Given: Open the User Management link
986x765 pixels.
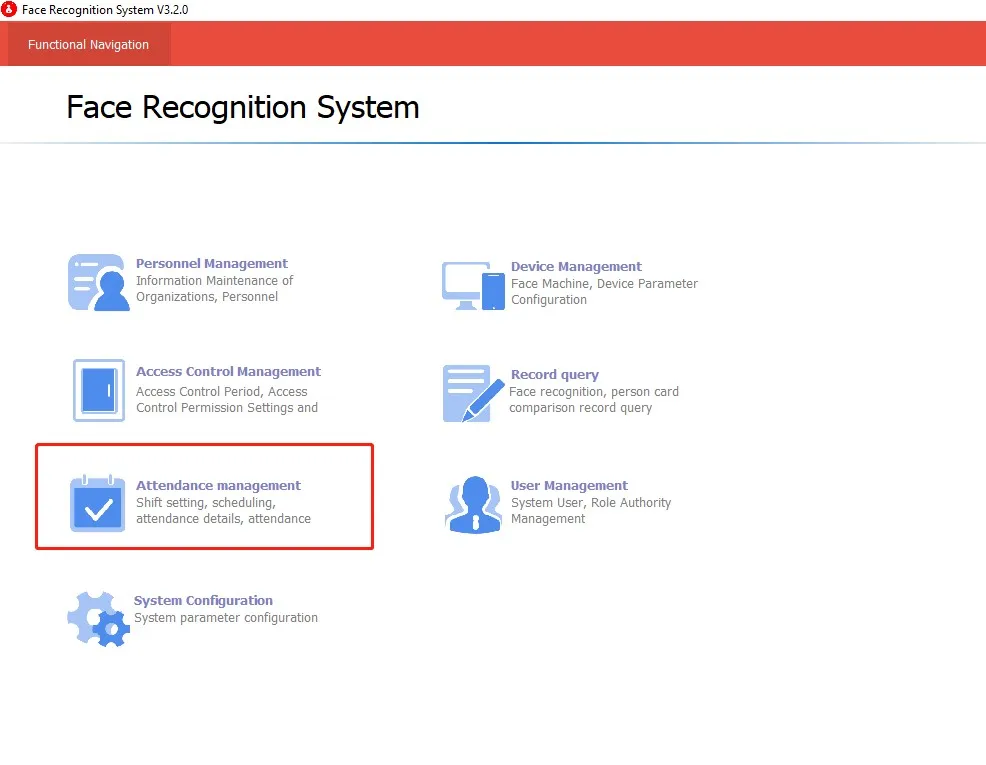Looking at the screenshot, I should [x=569, y=485].
